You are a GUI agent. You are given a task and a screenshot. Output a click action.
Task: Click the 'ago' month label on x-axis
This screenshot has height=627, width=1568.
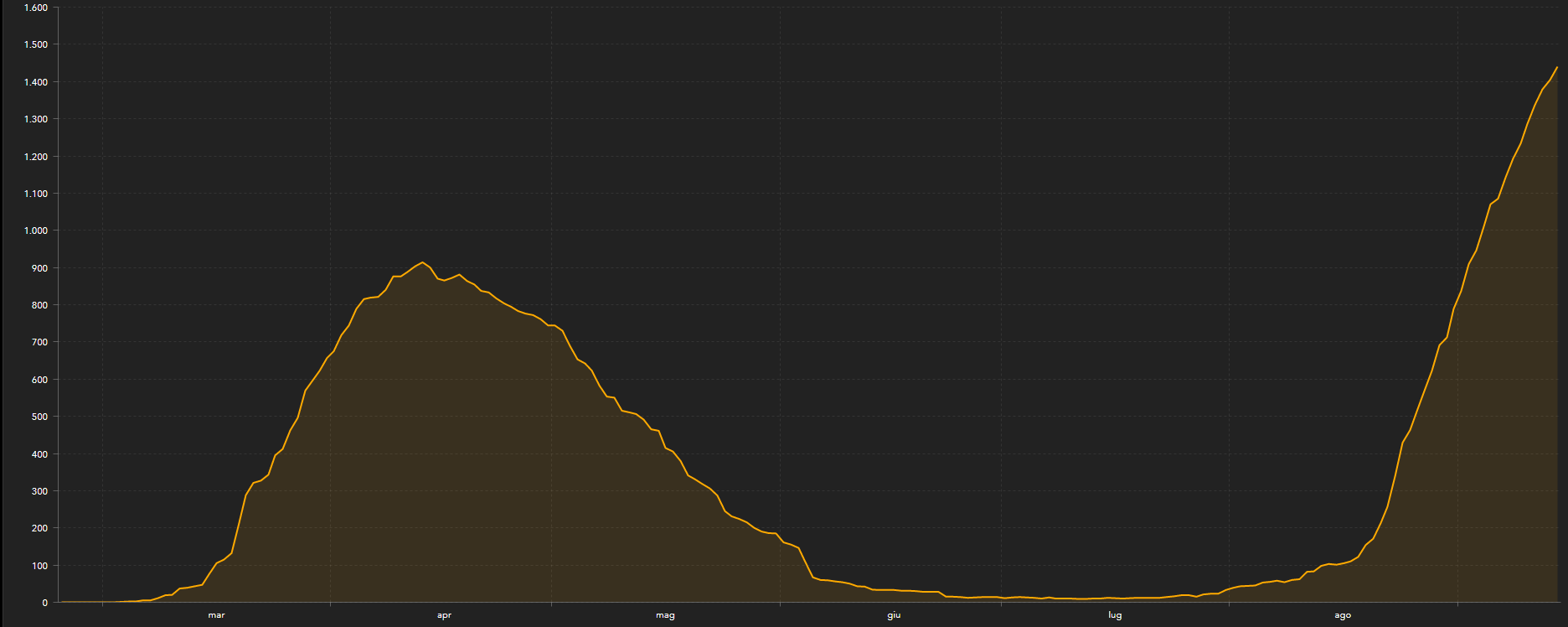1343,615
